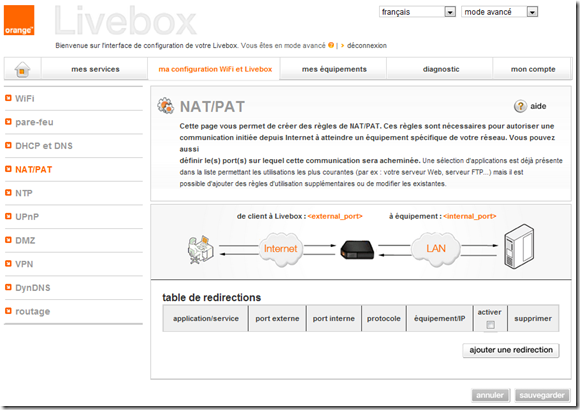Viewport: 580px width, 410px height.
Task: Click the protocole column header
Action: [x=384, y=318]
